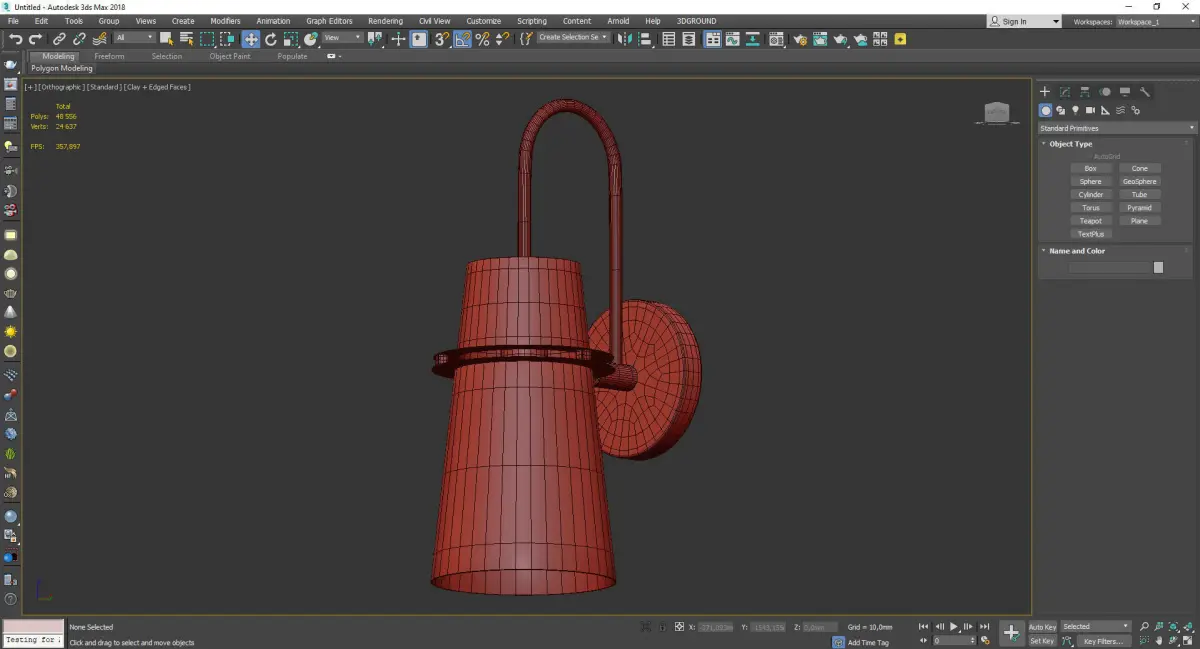The height and width of the screenshot is (649, 1200).
Task: Select the Shapes category icon
Action: coord(1060,110)
